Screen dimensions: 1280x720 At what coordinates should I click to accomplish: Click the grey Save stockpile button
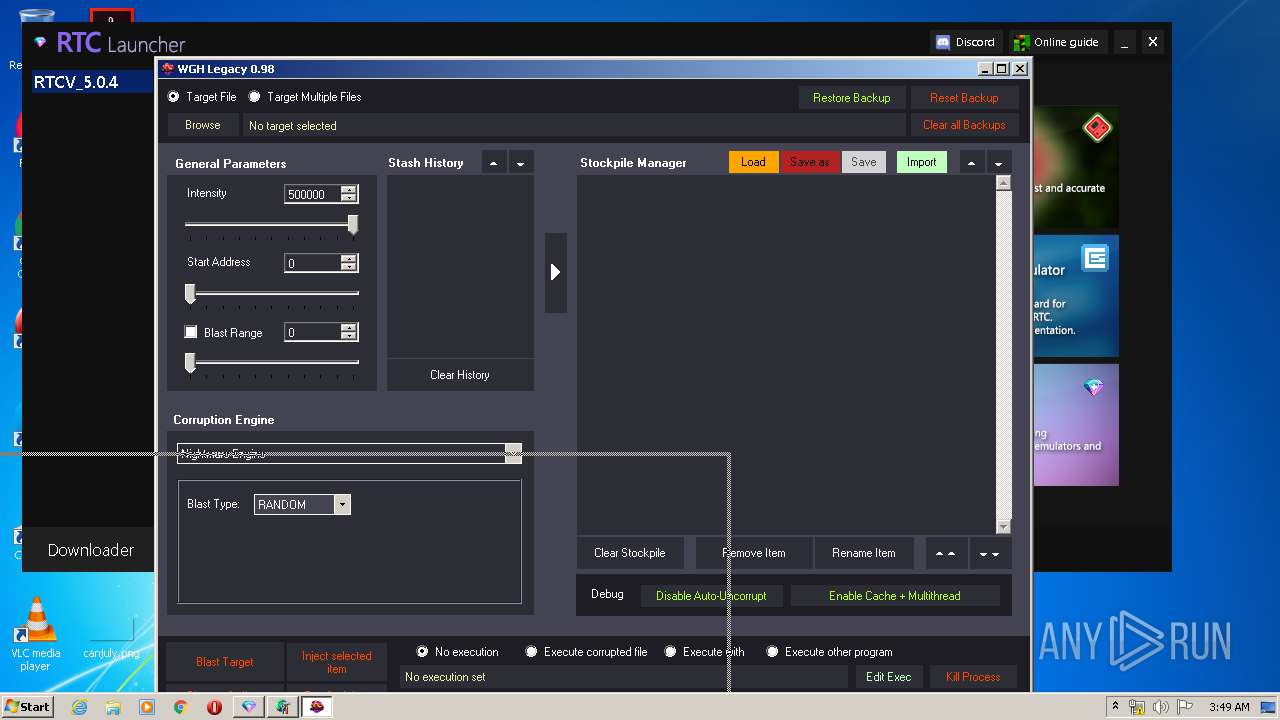tap(864, 162)
